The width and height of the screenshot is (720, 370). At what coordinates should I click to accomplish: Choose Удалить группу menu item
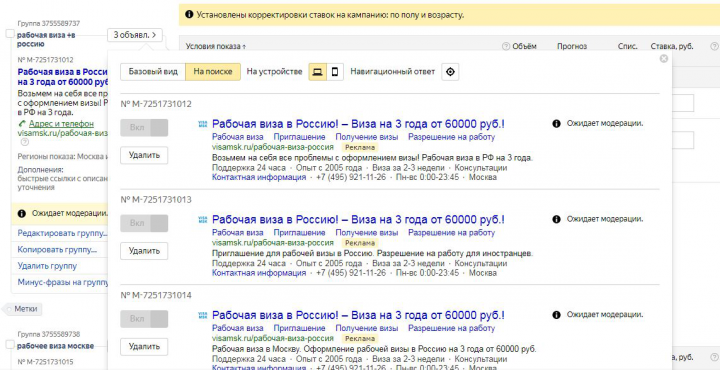(x=47, y=266)
